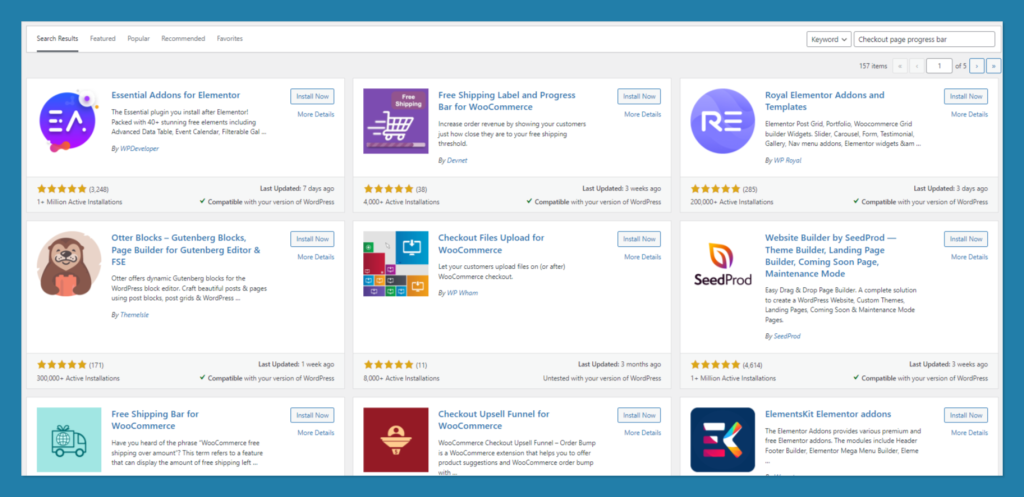1024x497 pixels.
Task: Open WP Wham author link
Action: (462, 293)
